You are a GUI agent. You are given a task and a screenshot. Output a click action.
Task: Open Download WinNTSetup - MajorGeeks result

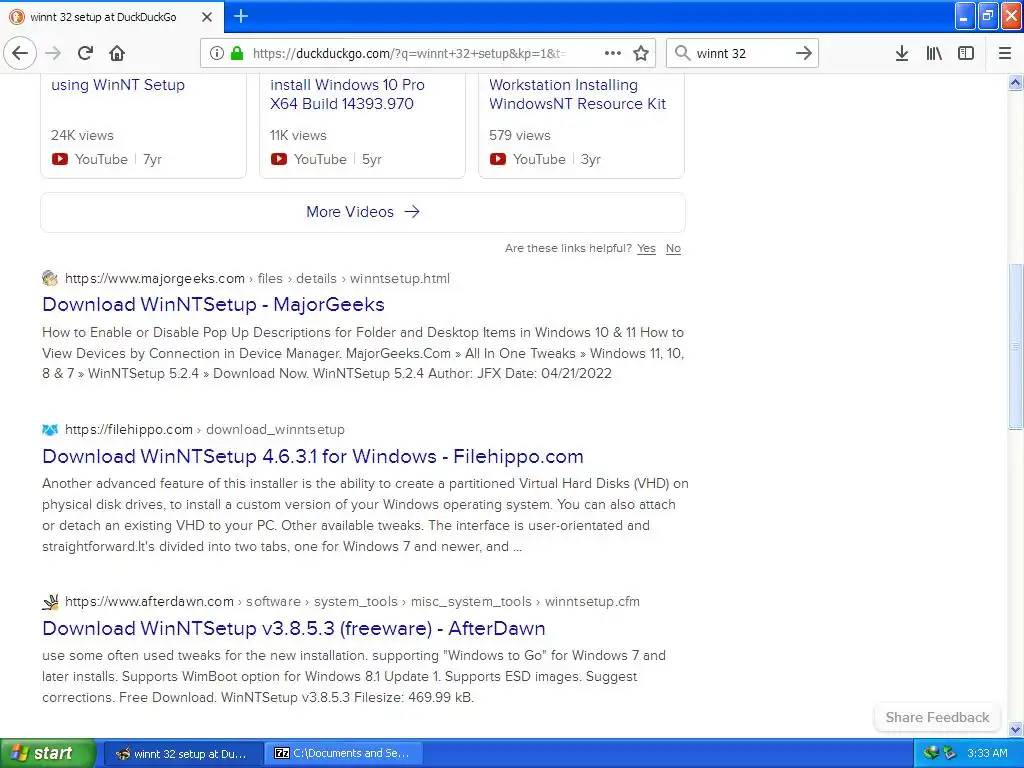214,304
